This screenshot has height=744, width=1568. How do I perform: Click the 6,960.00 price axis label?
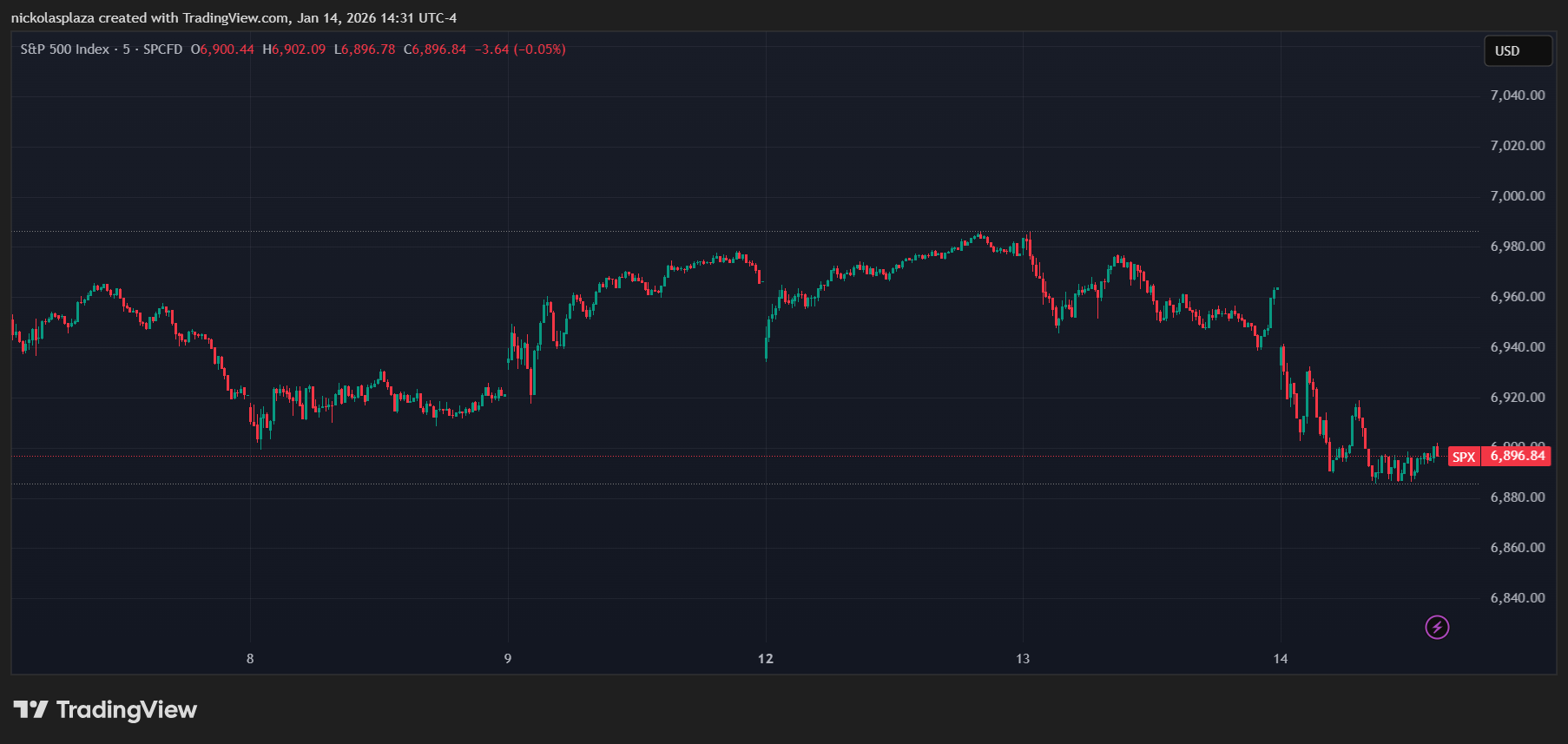tap(1517, 297)
